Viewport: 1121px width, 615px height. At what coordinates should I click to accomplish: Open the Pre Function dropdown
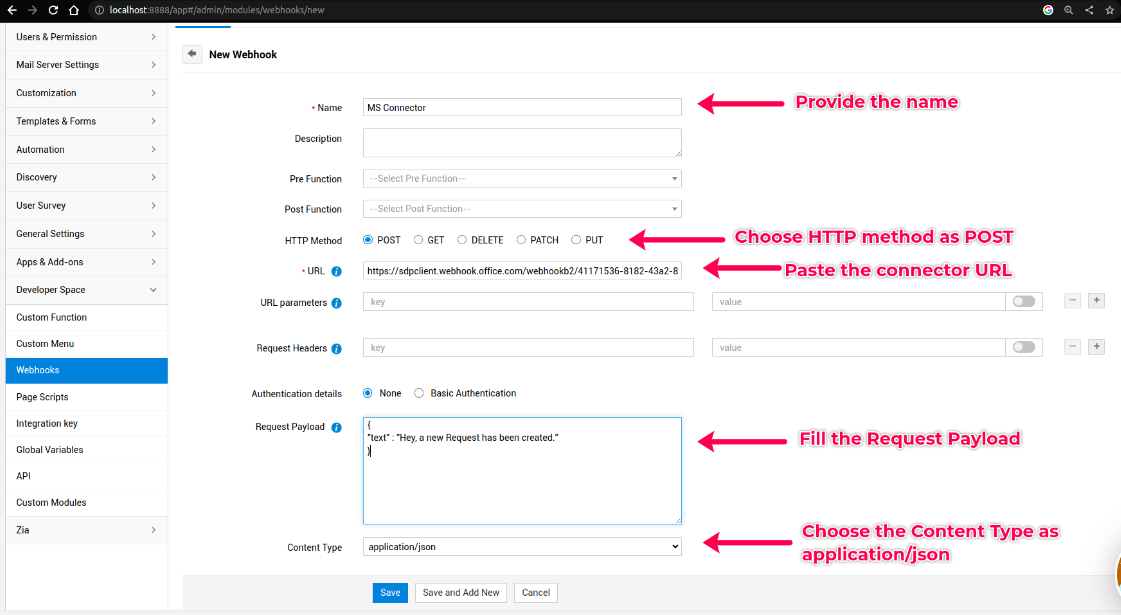pos(522,179)
